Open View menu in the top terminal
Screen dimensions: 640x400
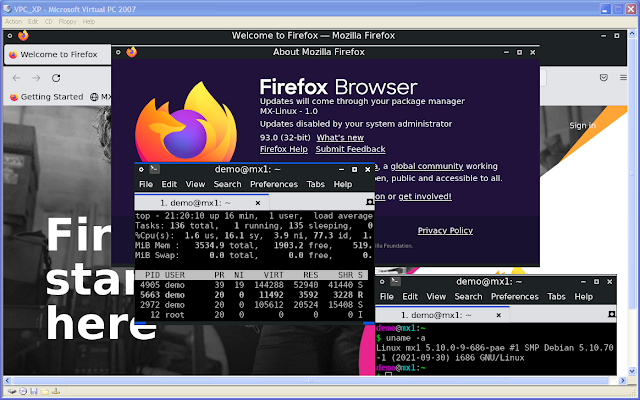pos(195,184)
